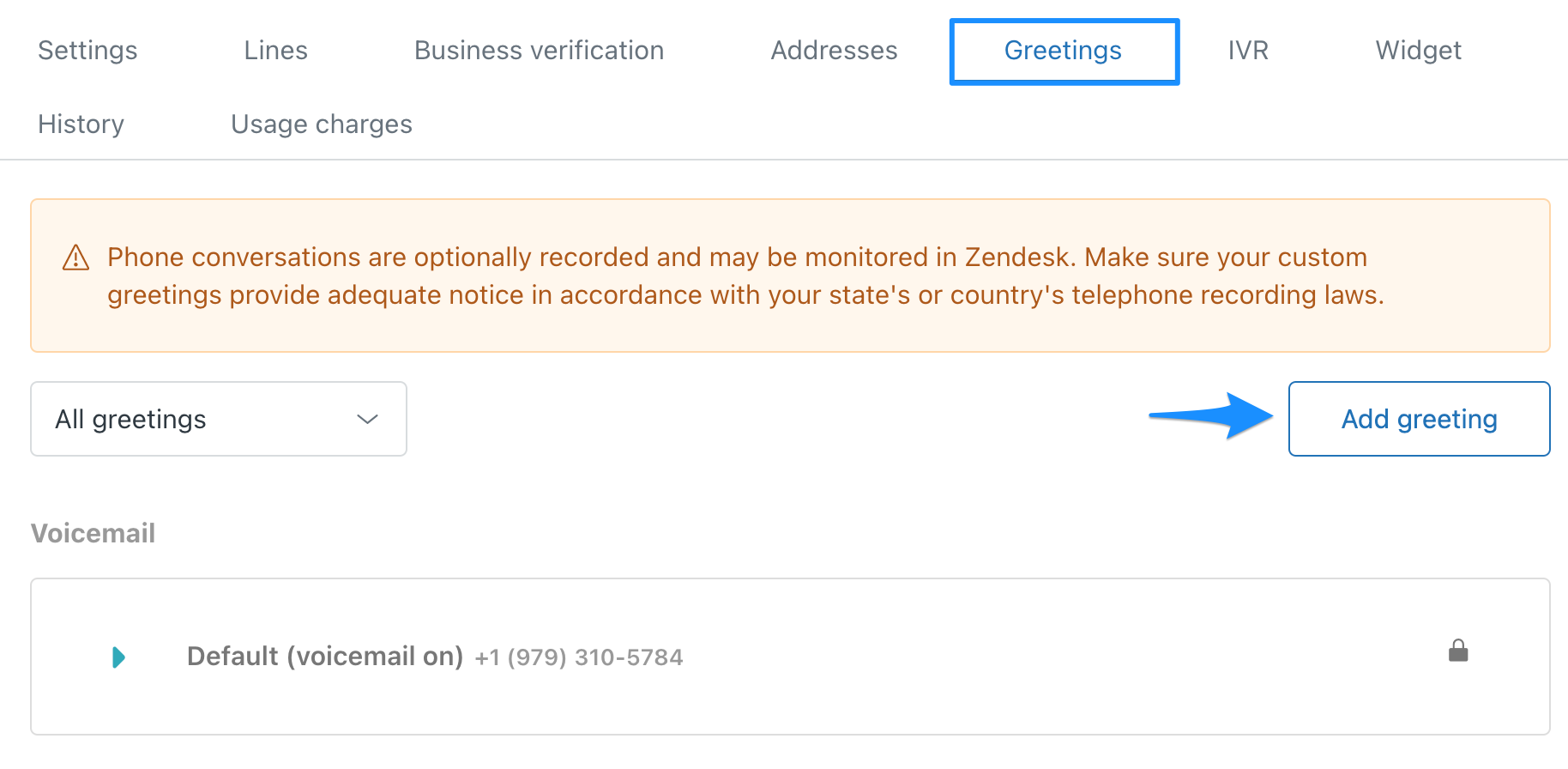View the History tab
The height and width of the screenshot is (769, 1568).
81,124
